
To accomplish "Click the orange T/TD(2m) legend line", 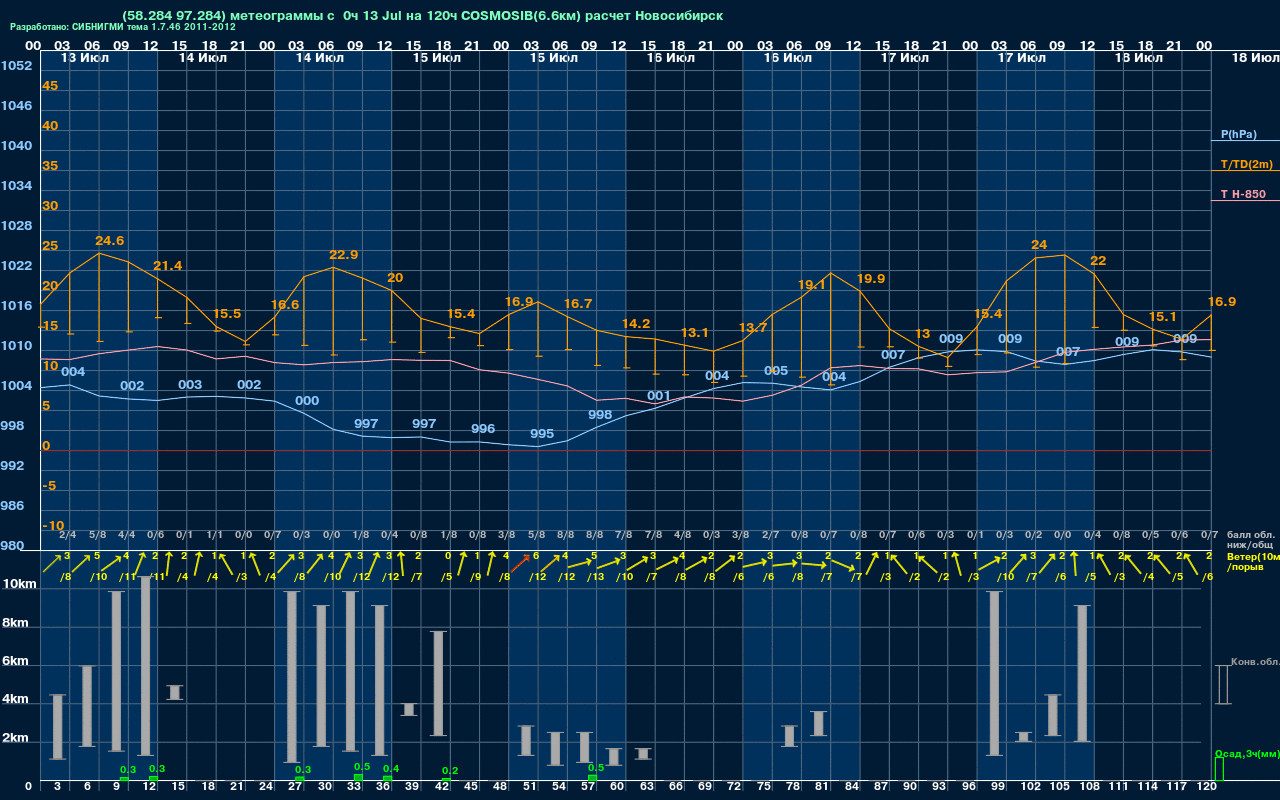I will pyautogui.click(x=1245, y=171).
